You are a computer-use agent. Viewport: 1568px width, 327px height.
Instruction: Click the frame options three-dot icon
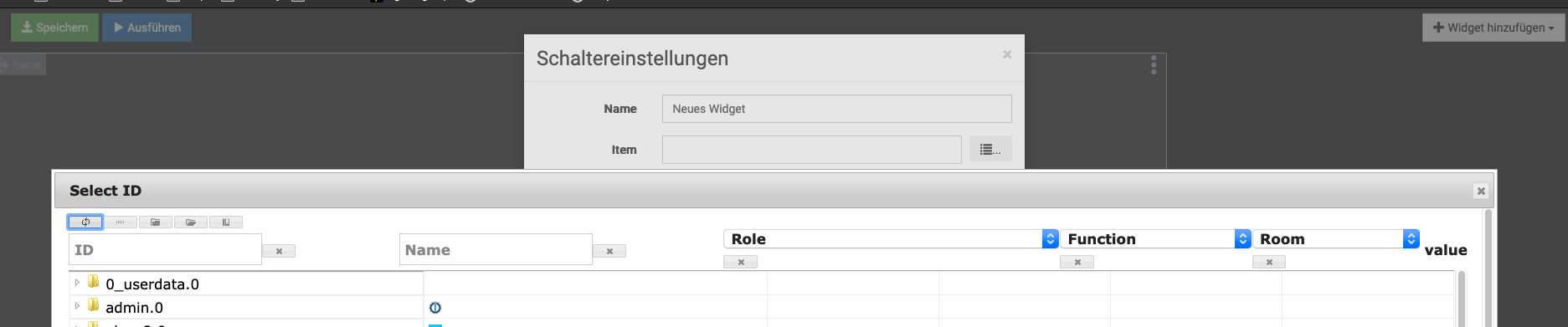click(1154, 65)
